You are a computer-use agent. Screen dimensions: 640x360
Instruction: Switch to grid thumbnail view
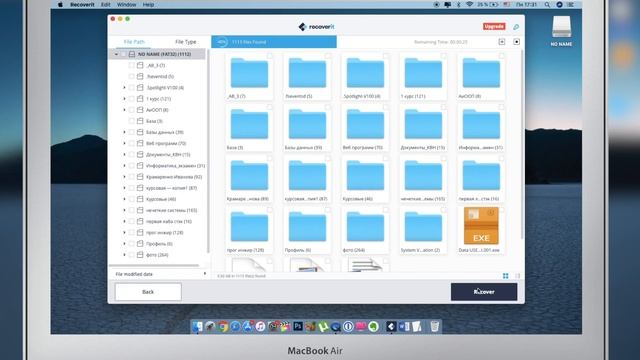click(505, 276)
